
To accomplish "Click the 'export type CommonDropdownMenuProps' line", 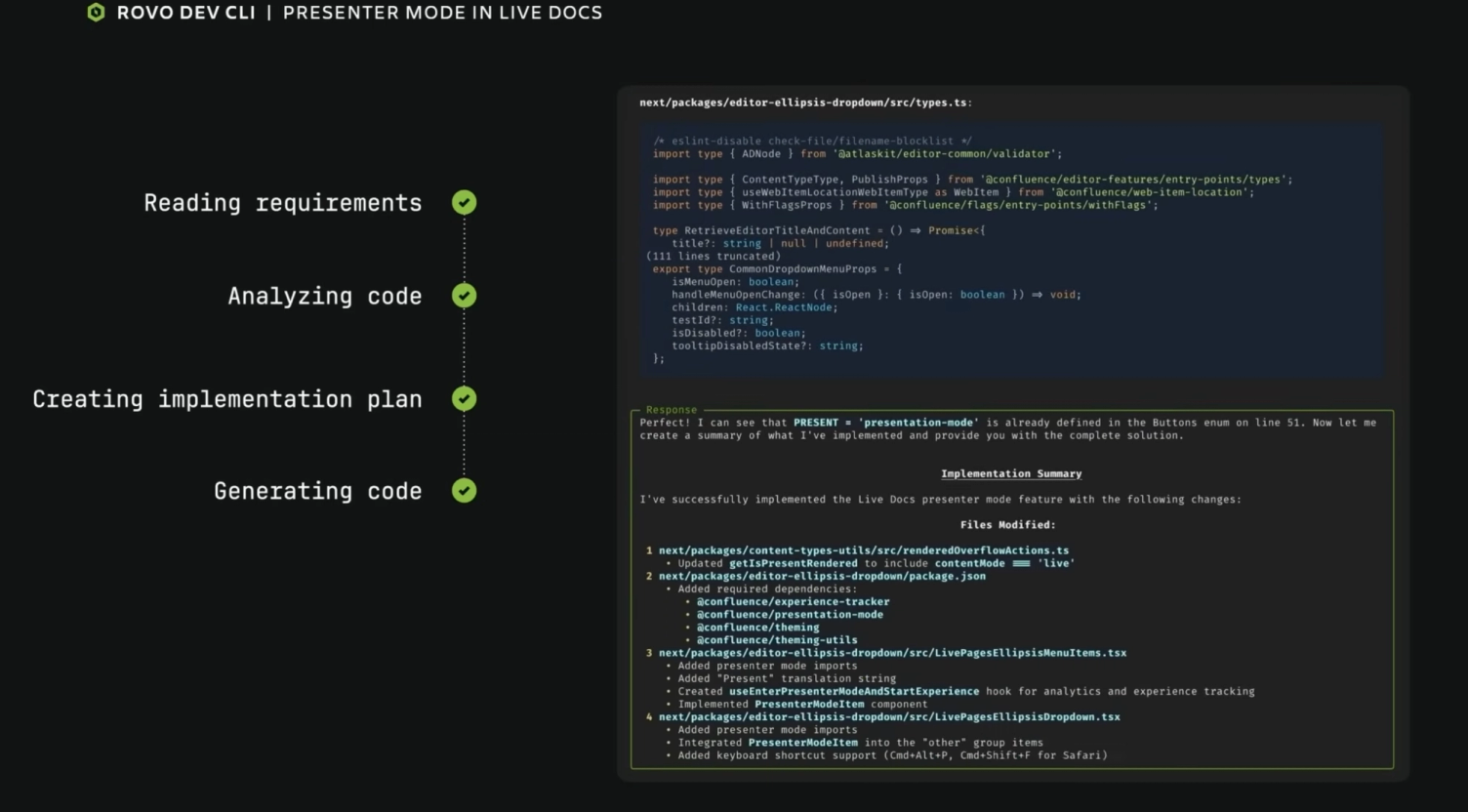I will pyautogui.click(x=777, y=268).
